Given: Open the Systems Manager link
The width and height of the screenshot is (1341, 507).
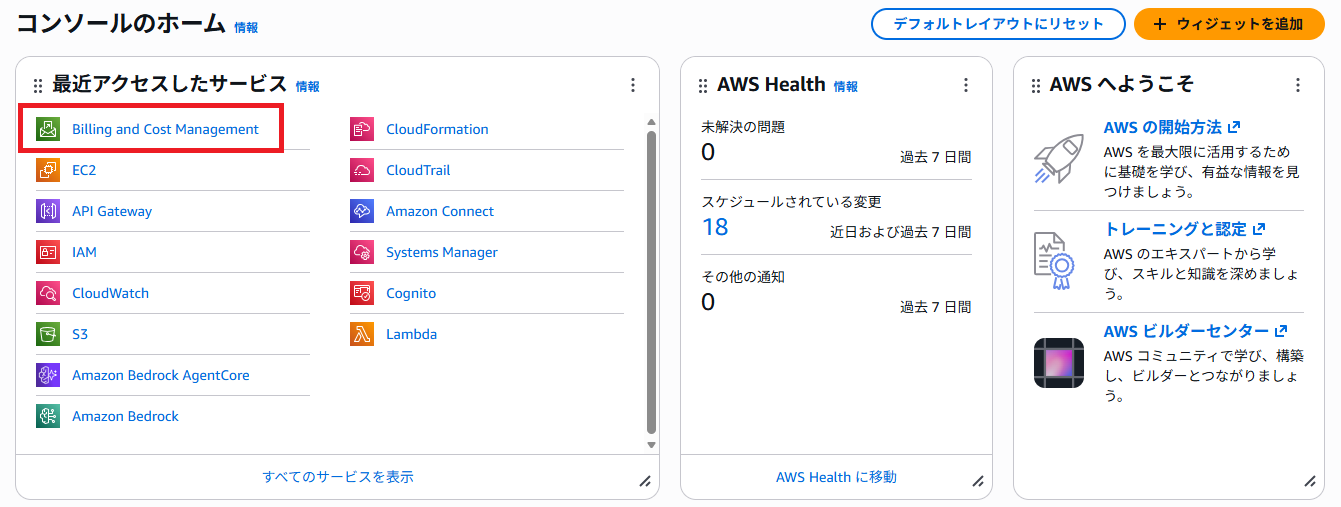Looking at the screenshot, I should 441,252.
